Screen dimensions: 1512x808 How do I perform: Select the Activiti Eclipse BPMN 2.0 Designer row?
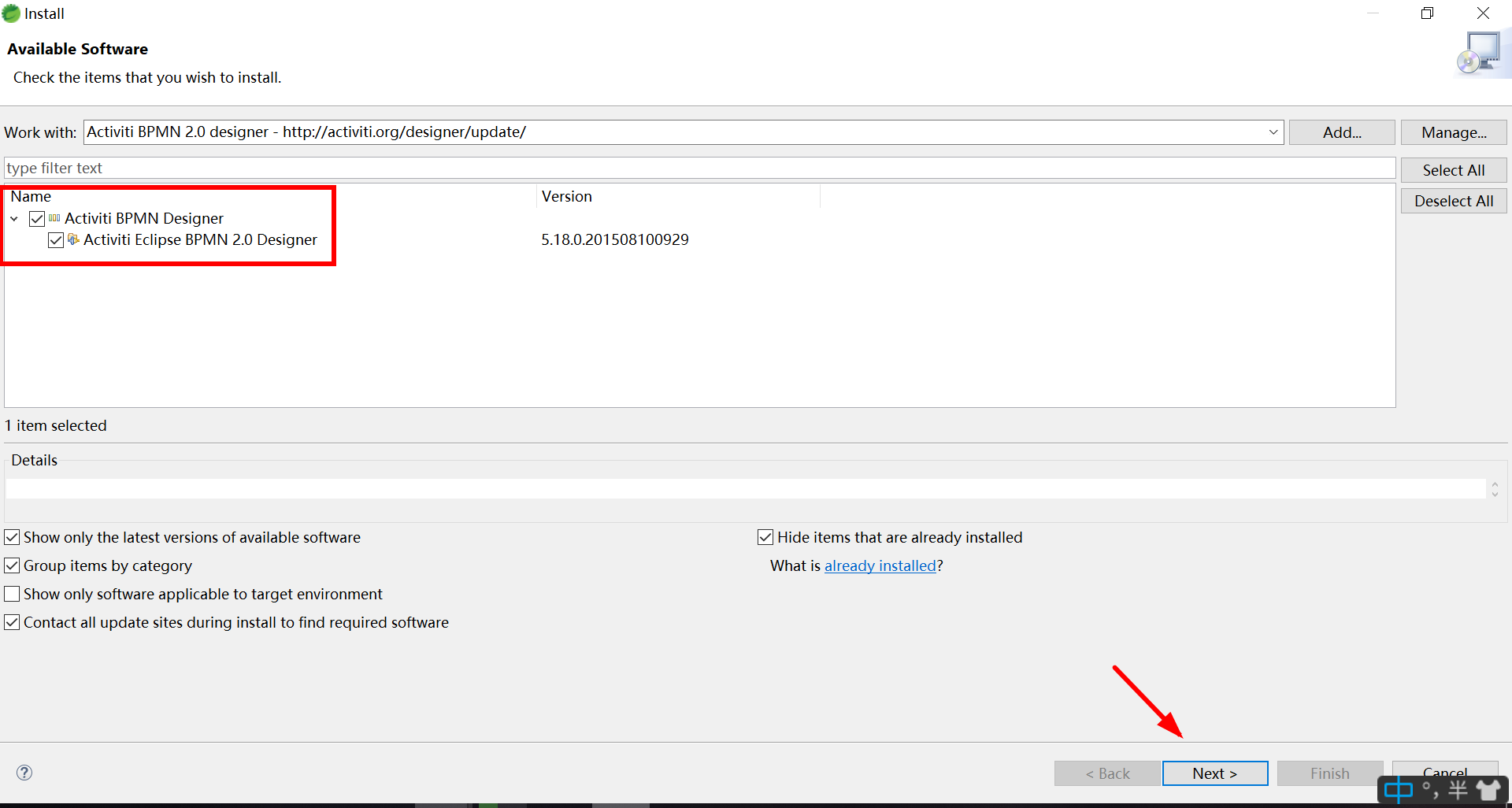200,239
